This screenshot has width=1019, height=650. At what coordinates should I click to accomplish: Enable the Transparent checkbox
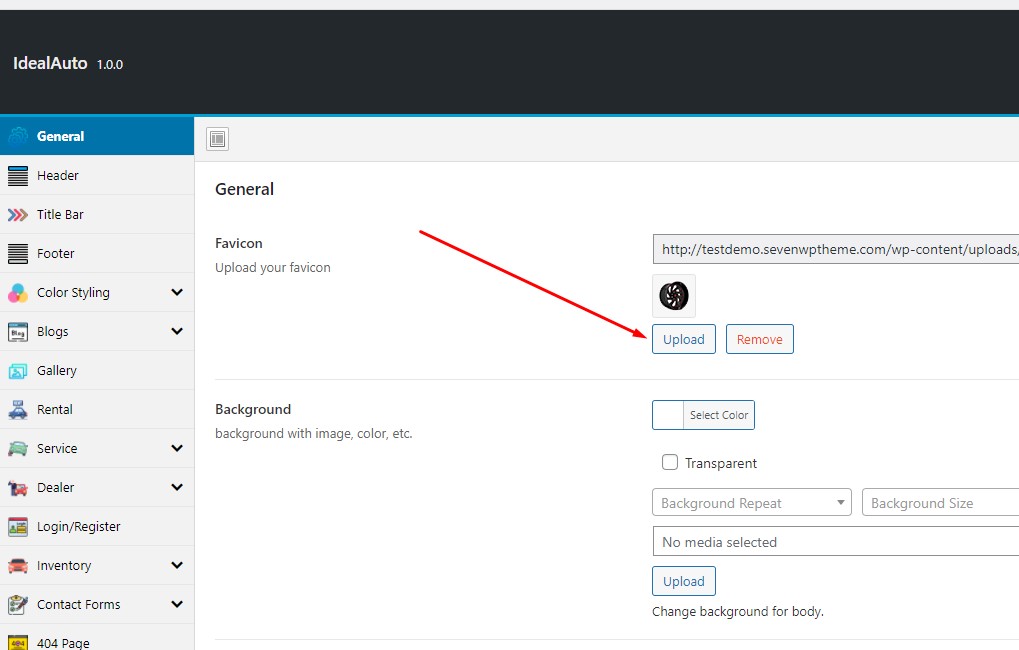click(x=670, y=463)
